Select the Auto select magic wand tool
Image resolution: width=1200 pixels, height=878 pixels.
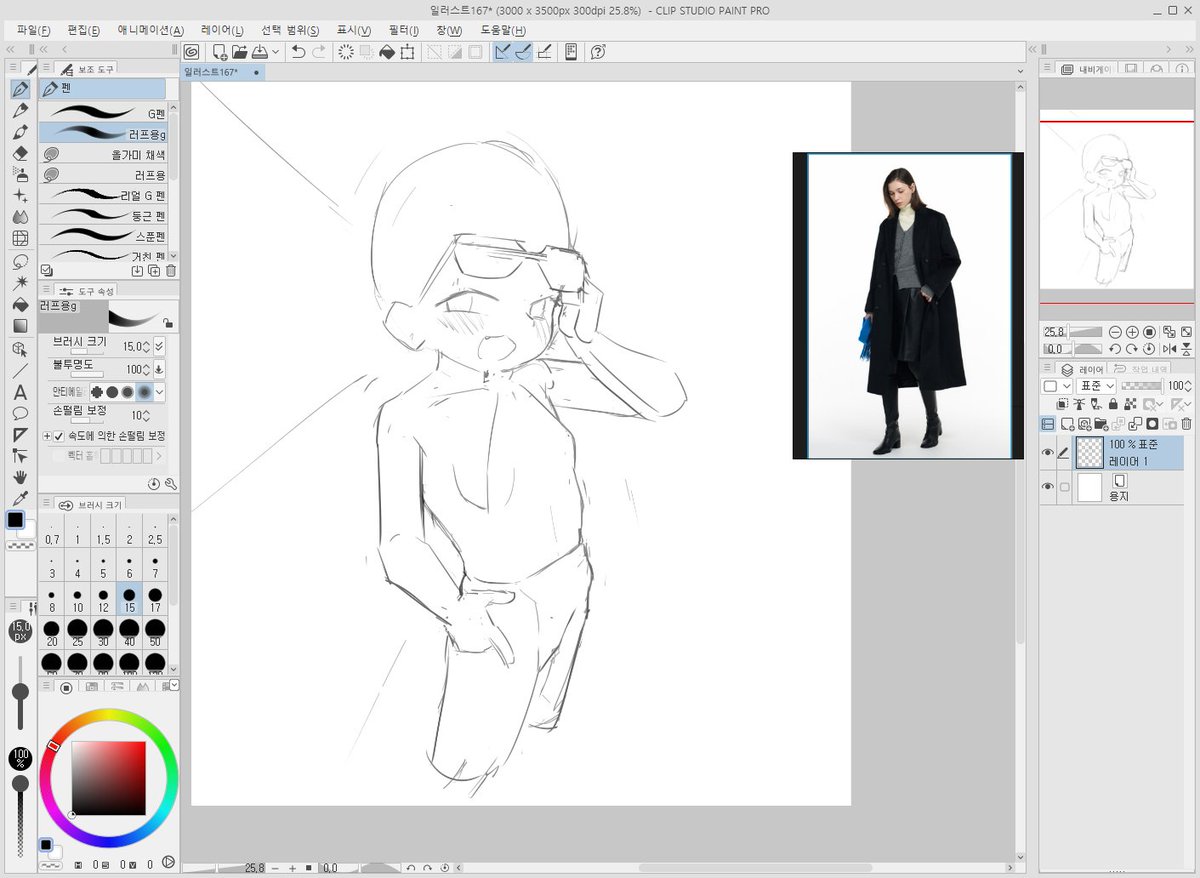(x=20, y=283)
